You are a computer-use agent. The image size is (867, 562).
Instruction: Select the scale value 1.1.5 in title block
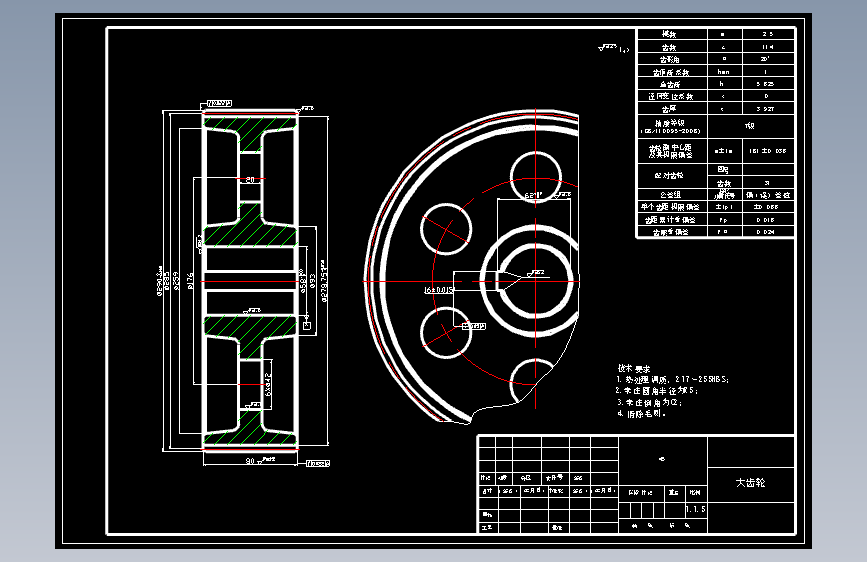pos(696,509)
